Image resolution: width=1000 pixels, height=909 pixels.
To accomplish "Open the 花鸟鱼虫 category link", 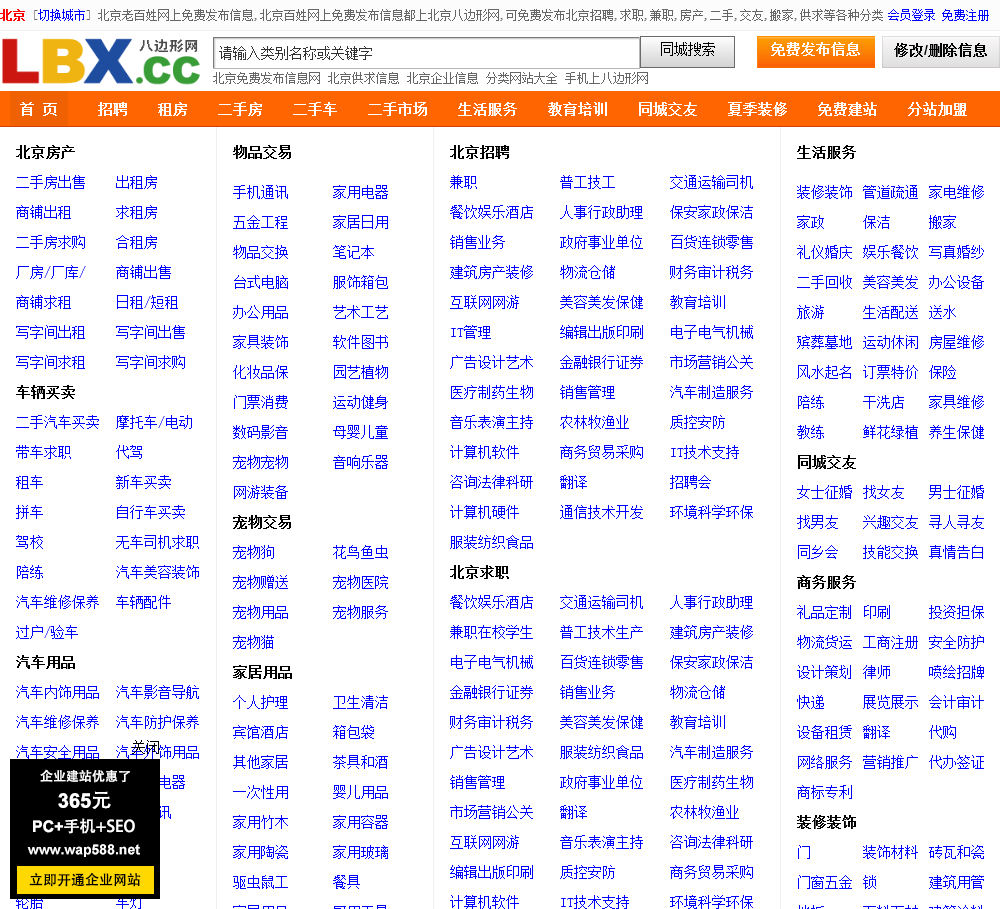I will coord(360,552).
